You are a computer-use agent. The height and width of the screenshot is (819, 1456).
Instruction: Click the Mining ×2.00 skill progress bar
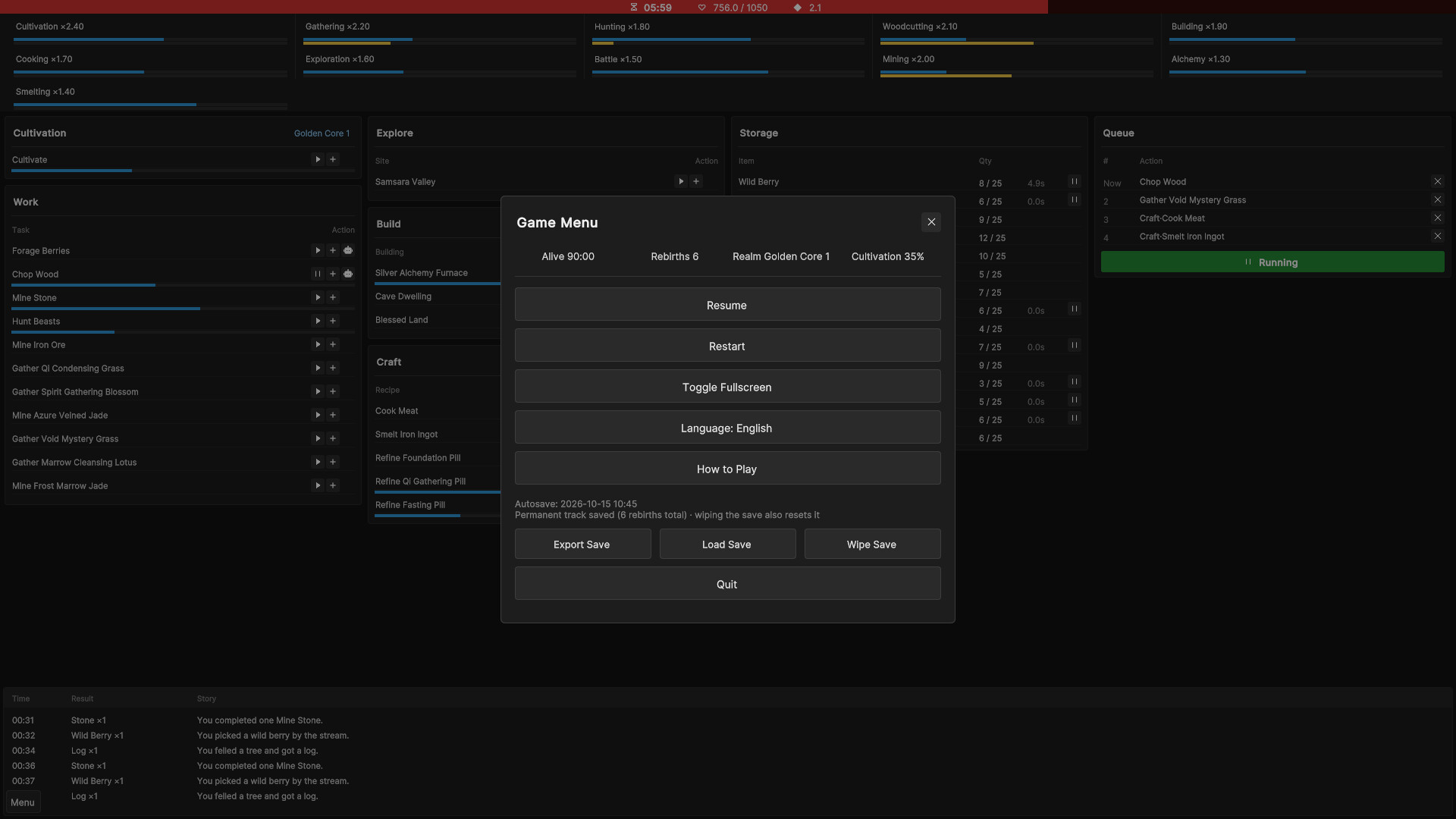tap(1017, 74)
